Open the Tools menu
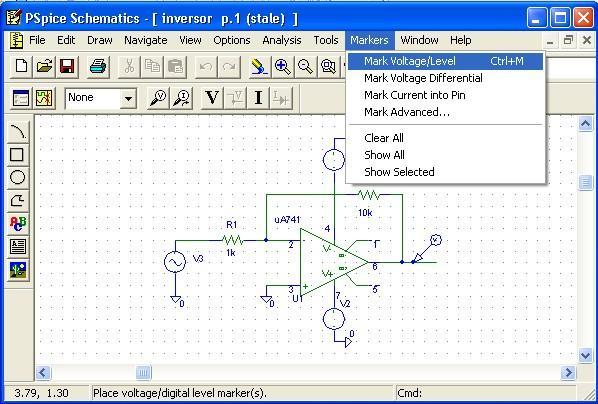The image size is (598, 404). 326,40
